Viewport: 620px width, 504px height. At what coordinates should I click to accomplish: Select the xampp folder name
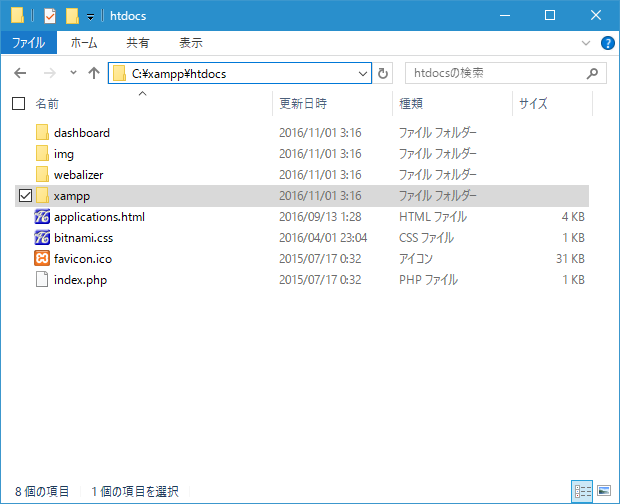click(72, 196)
